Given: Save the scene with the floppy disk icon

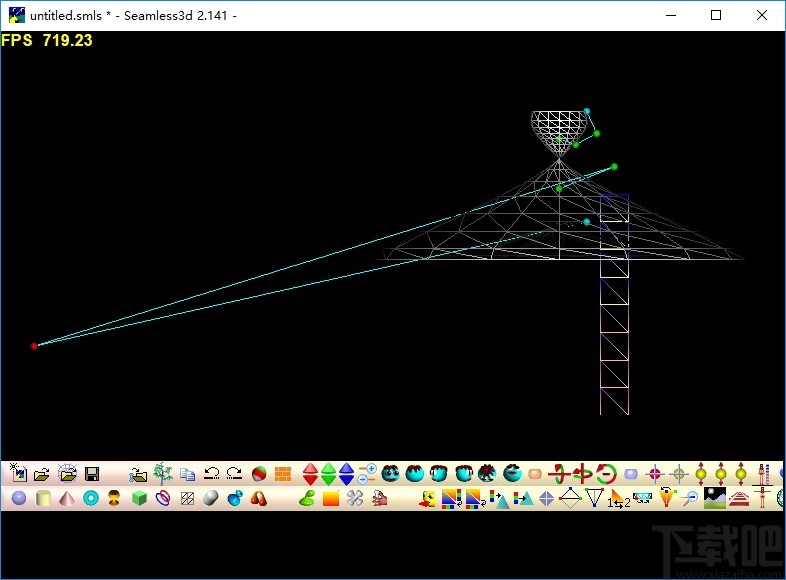Looking at the screenshot, I should tap(92, 474).
